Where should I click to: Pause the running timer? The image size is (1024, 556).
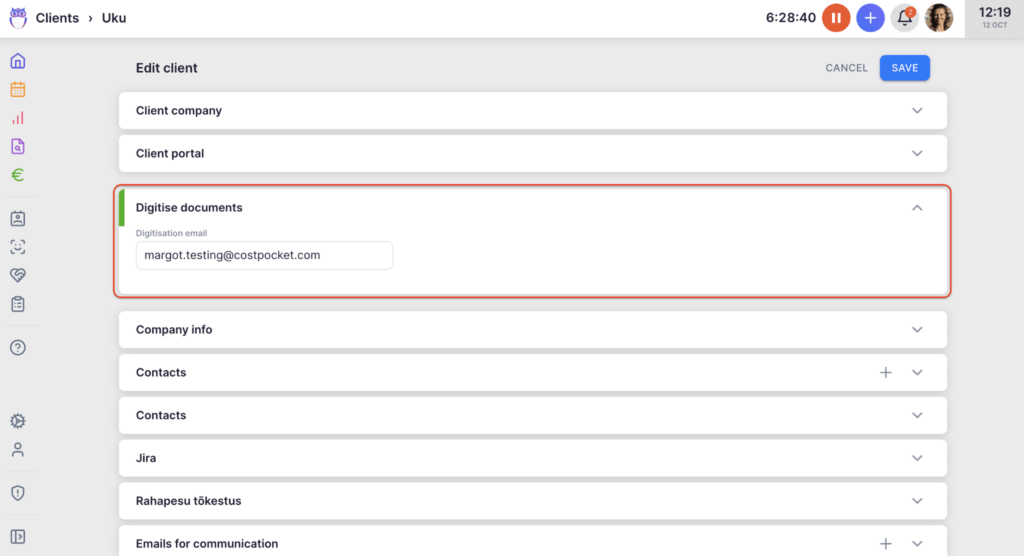click(x=836, y=18)
